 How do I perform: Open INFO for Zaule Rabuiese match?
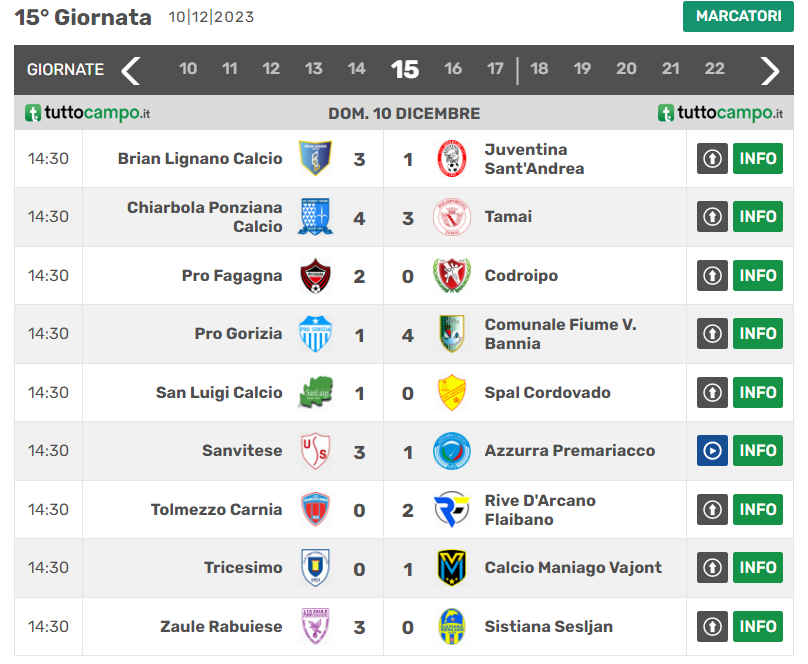(x=758, y=626)
